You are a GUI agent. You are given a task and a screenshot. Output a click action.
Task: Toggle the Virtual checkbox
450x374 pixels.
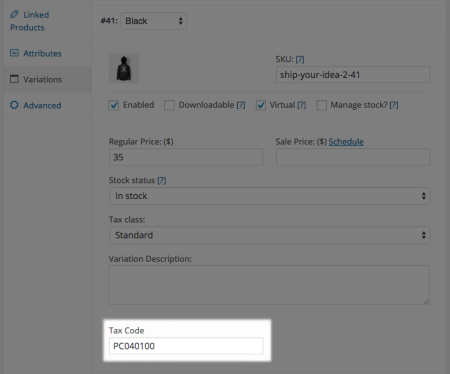[x=261, y=105]
